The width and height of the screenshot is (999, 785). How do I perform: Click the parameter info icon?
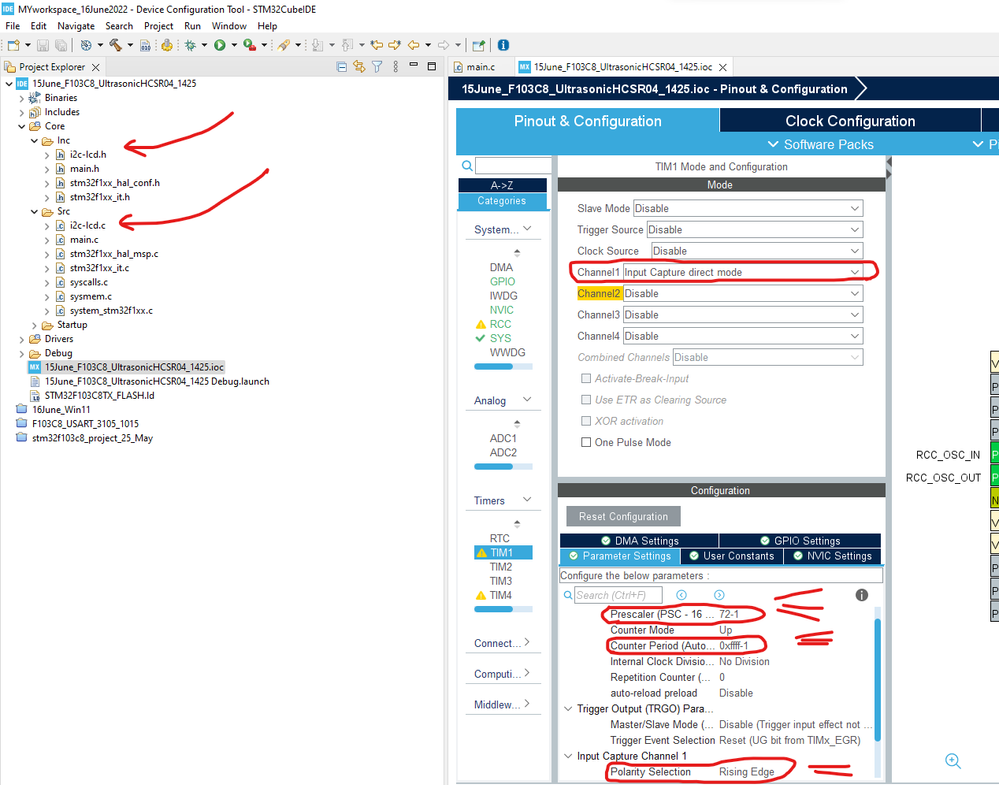tap(861, 595)
